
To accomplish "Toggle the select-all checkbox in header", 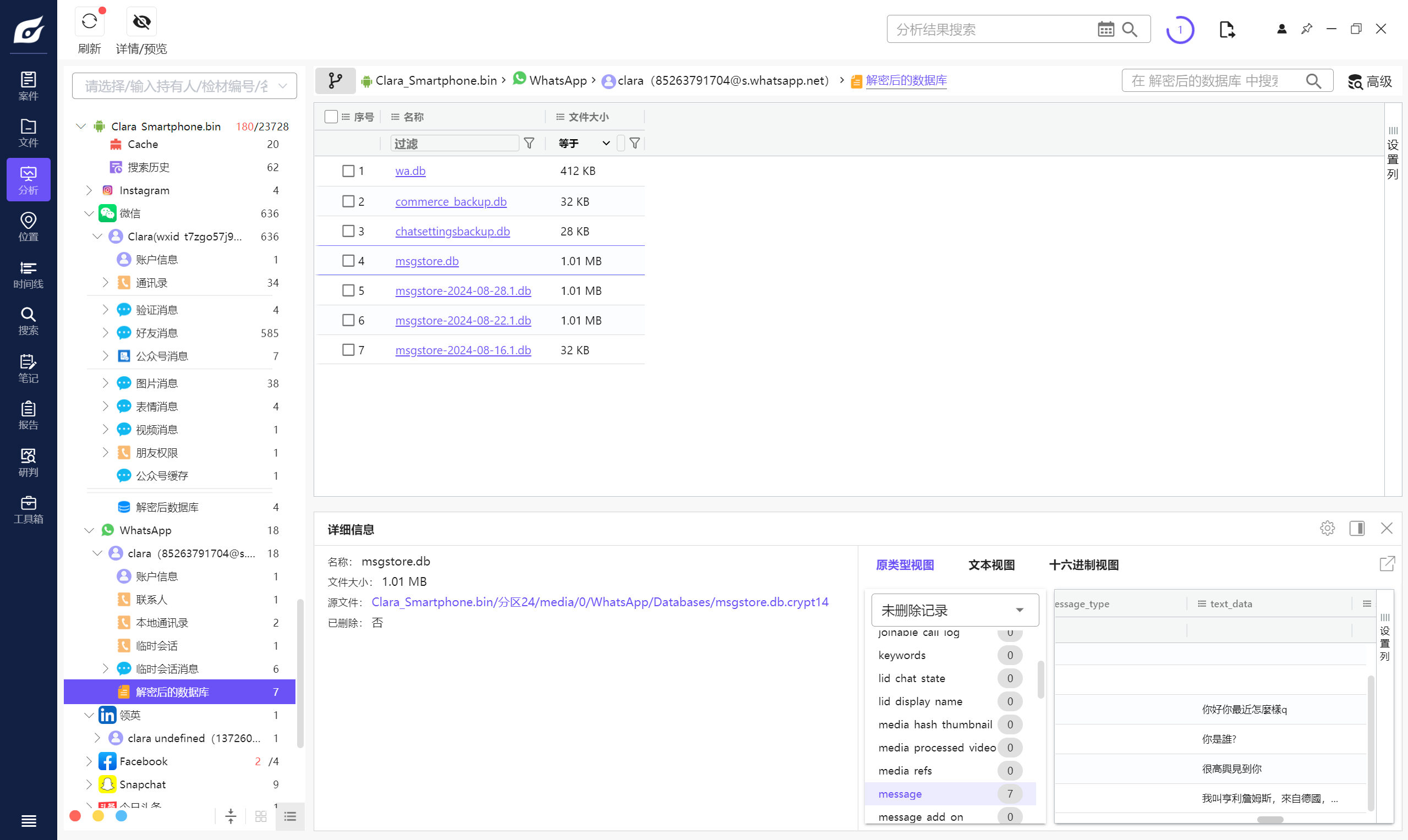I will point(331,117).
